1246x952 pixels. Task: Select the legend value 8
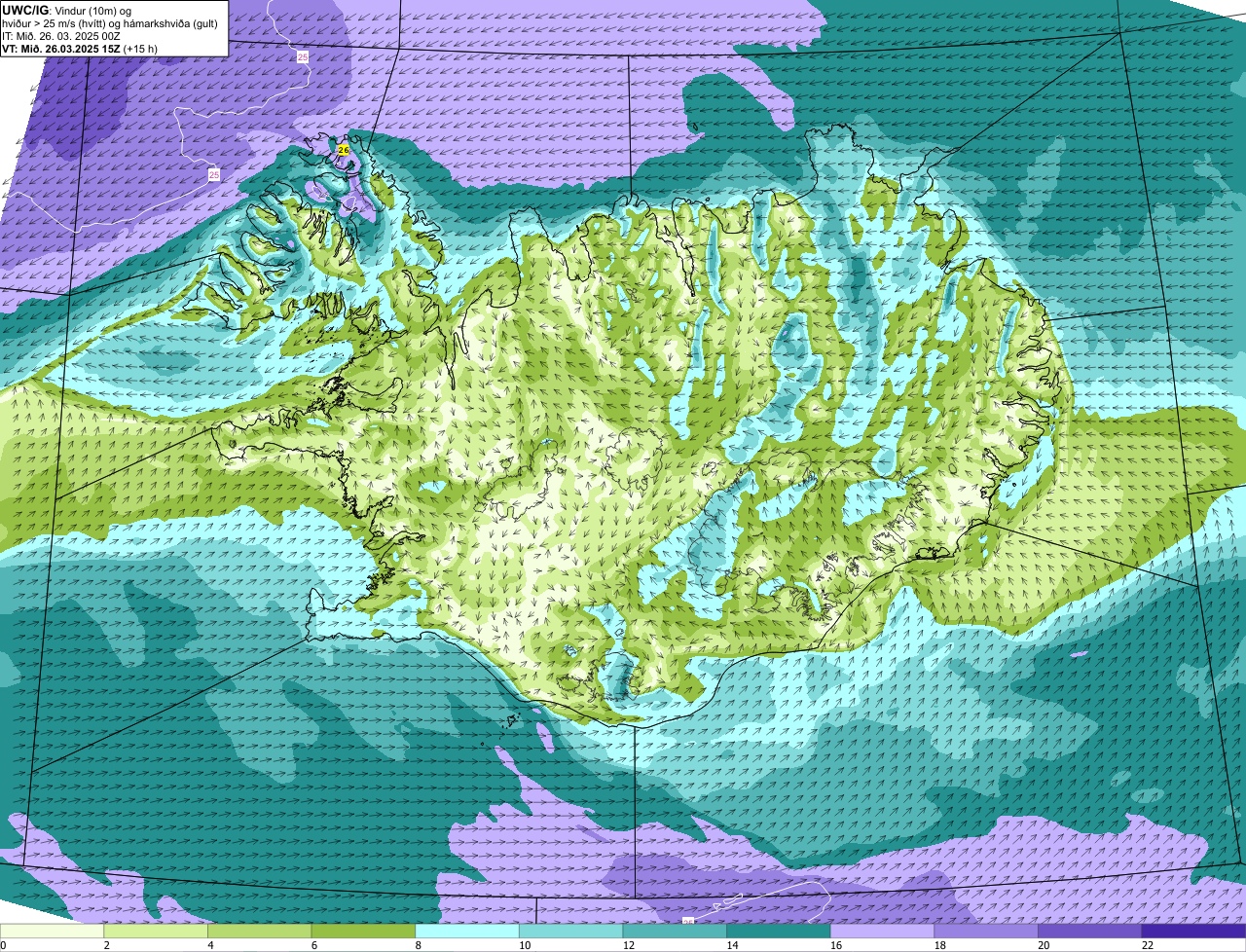click(x=419, y=945)
